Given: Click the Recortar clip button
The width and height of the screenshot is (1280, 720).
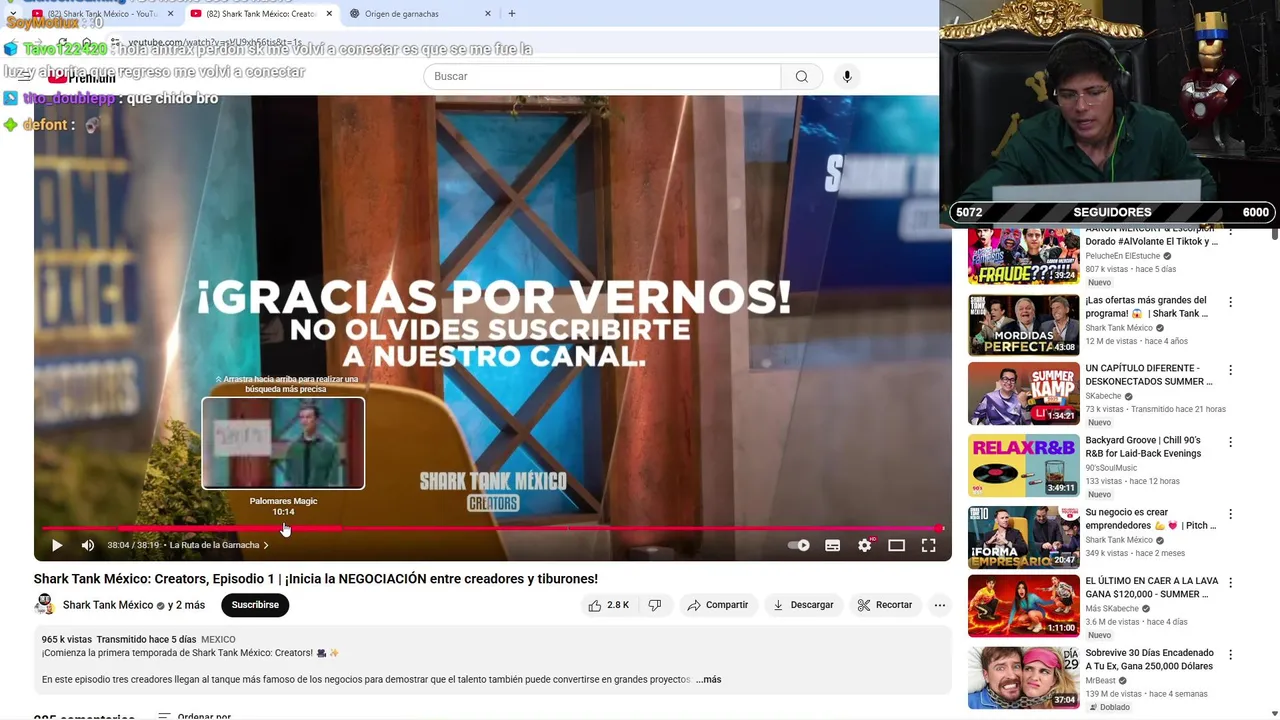Looking at the screenshot, I should (885, 605).
